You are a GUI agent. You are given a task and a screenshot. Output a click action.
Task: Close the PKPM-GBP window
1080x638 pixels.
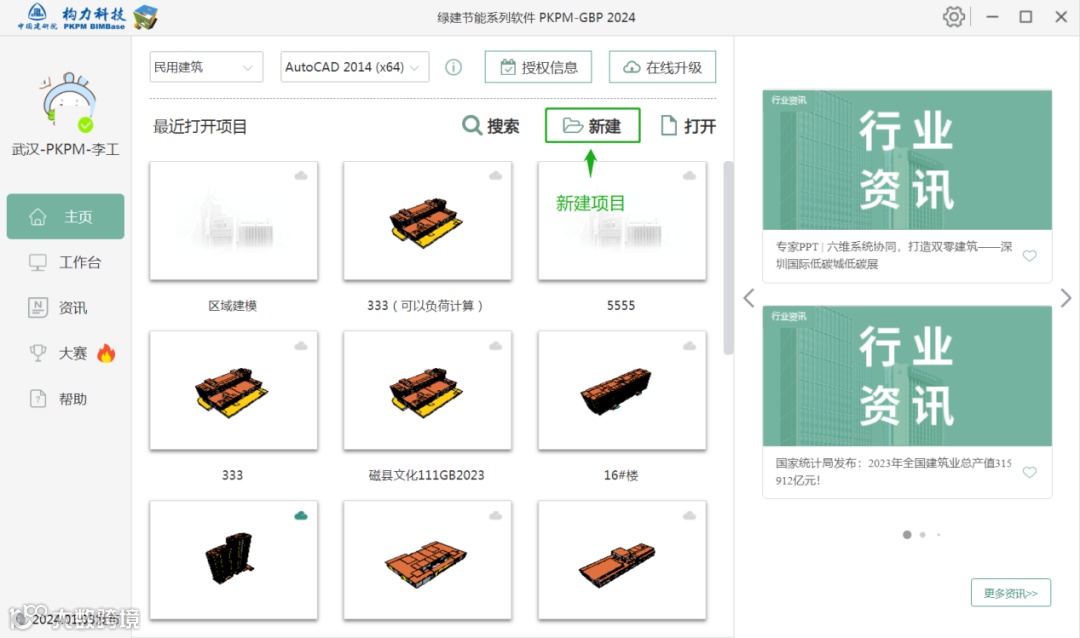pyautogui.click(x=1061, y=17)
